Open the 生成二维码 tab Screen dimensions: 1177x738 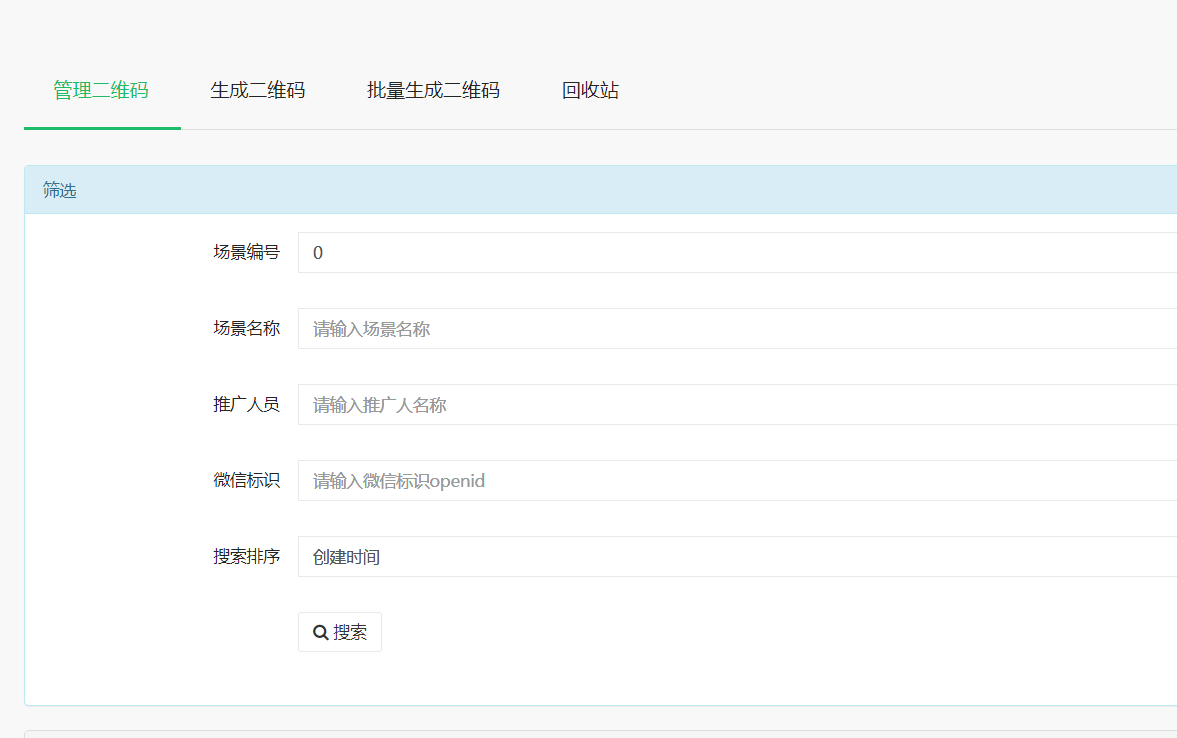click(x=258, y=91)
